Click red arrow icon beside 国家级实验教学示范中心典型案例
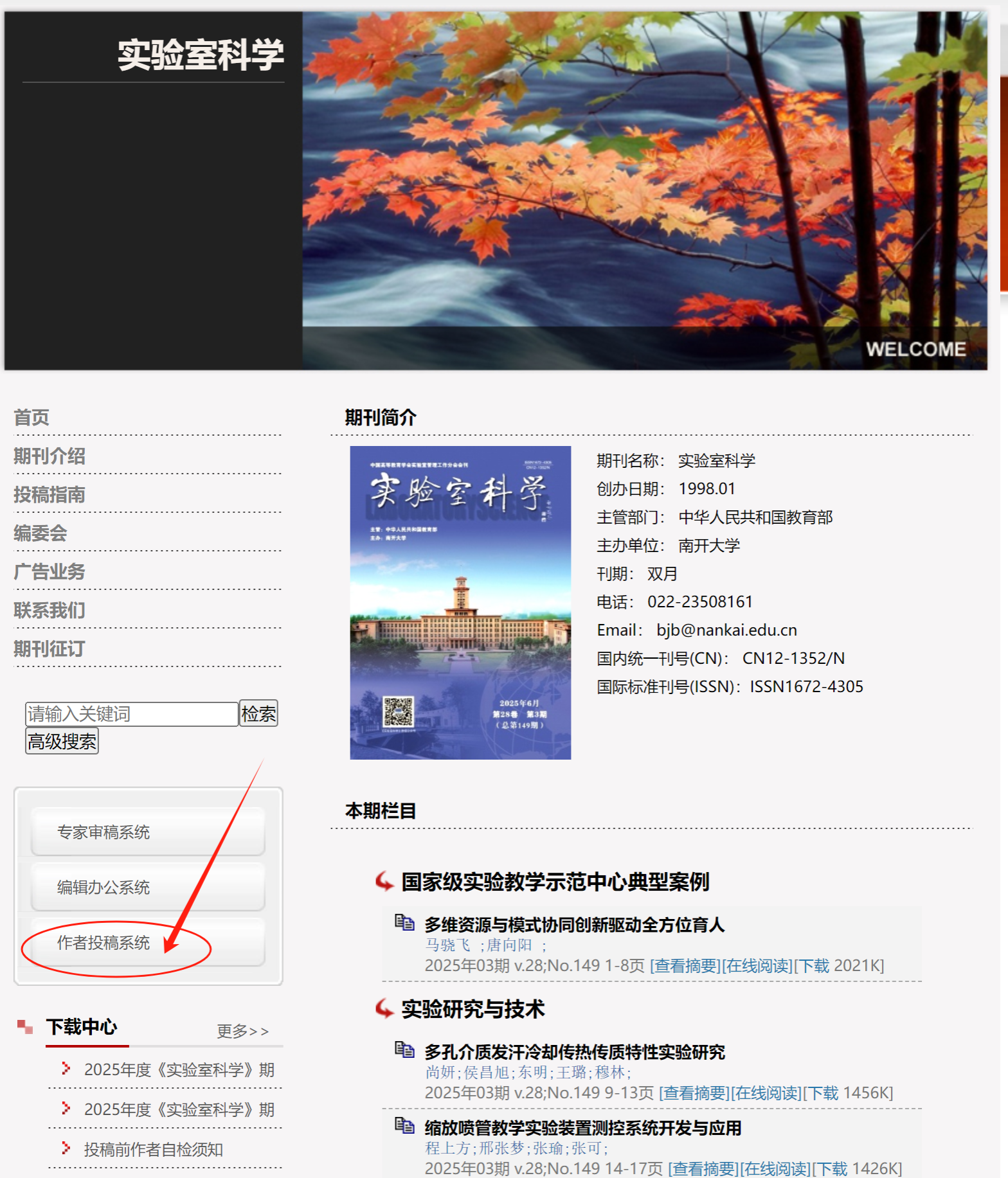This screenshot has width=1008, height=1178. [x=384, y=881]
